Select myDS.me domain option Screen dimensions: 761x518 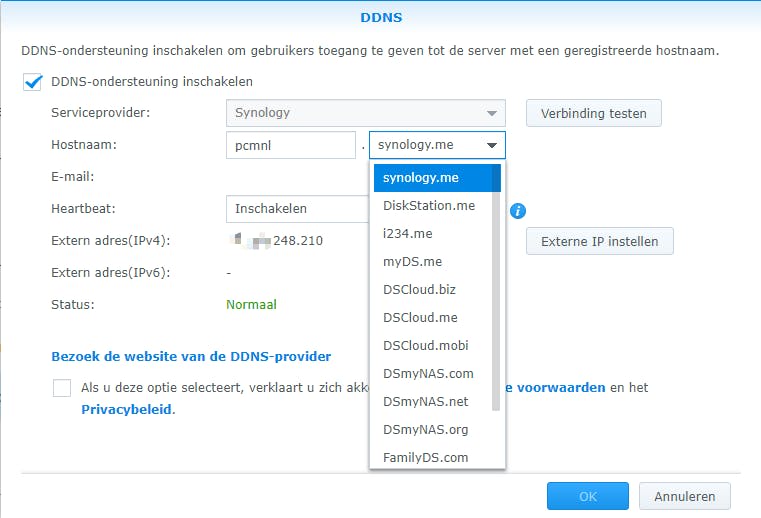tap(410, 262)
